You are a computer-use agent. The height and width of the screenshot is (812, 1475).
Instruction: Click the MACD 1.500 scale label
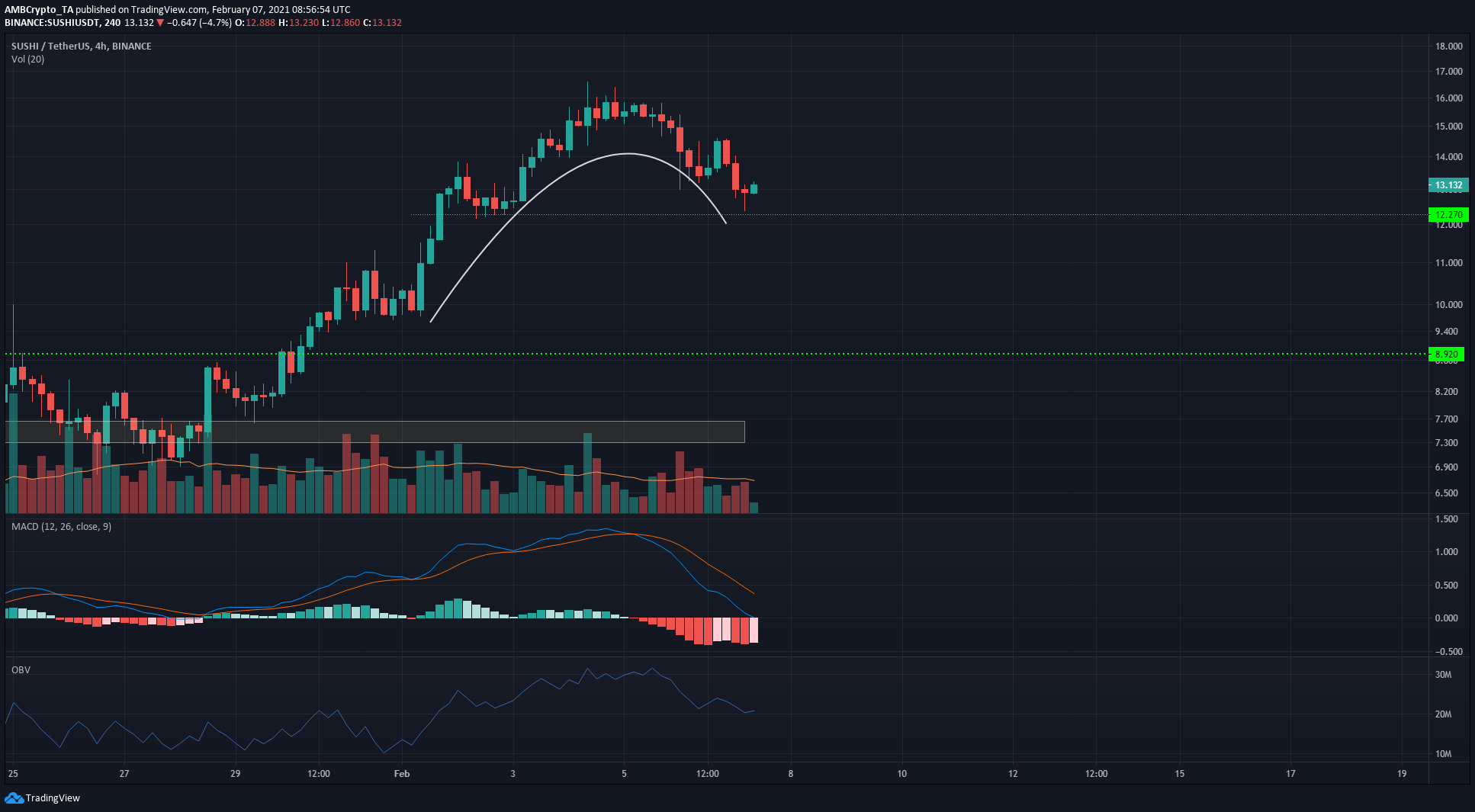click(1446, 518)
